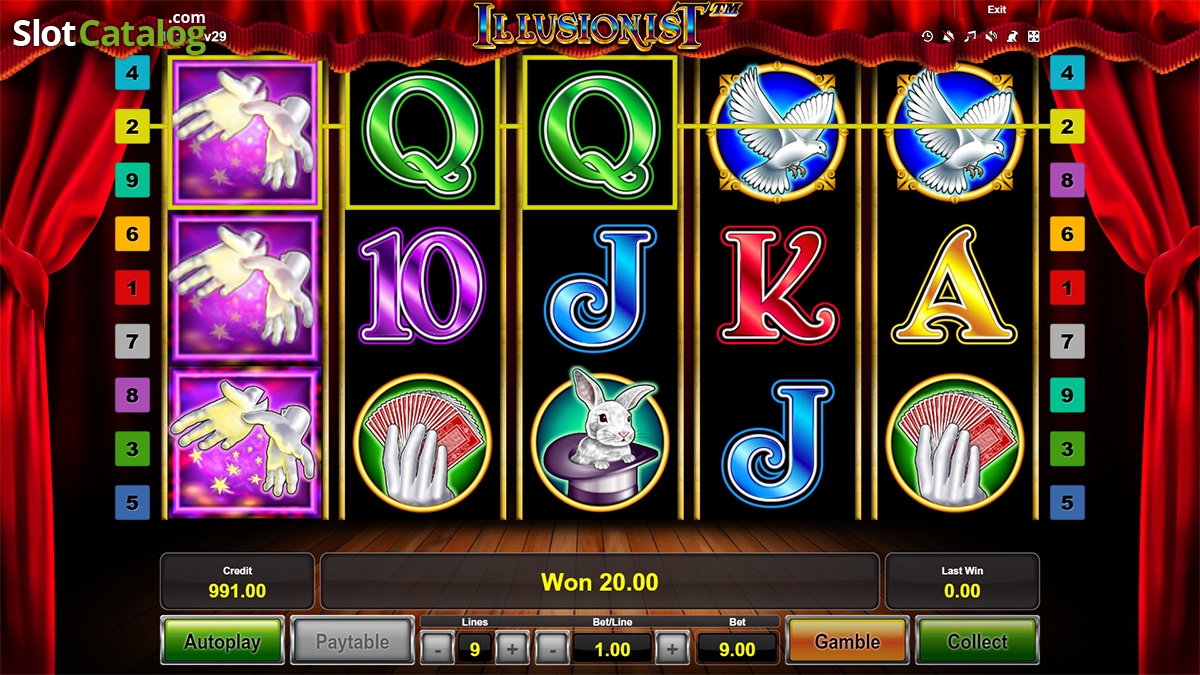Select the yellow payline 2 marker on right
The width and height of the screenshot is (1200, 675).
[x=1067, y=126]
